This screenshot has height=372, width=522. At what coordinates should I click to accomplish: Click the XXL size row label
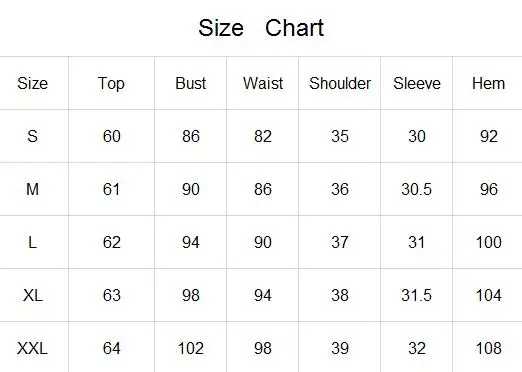click(32, 348)
